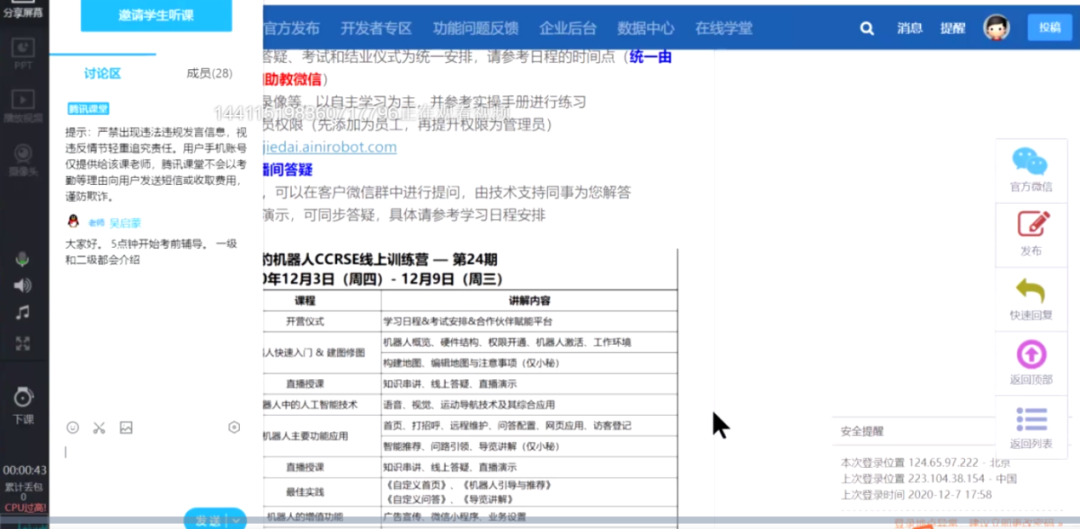Click the penguin avatar beside 老师

[72, 222]
